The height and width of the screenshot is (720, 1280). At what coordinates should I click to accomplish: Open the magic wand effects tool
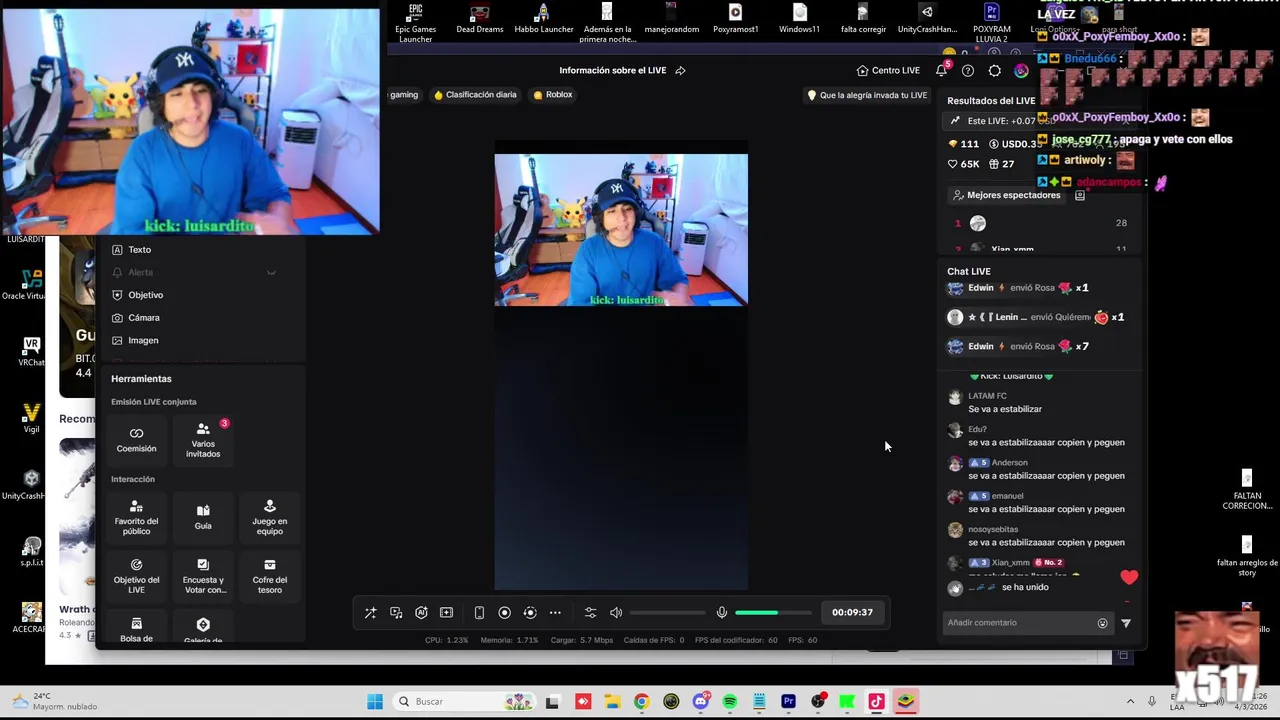[x=370, y=613]
